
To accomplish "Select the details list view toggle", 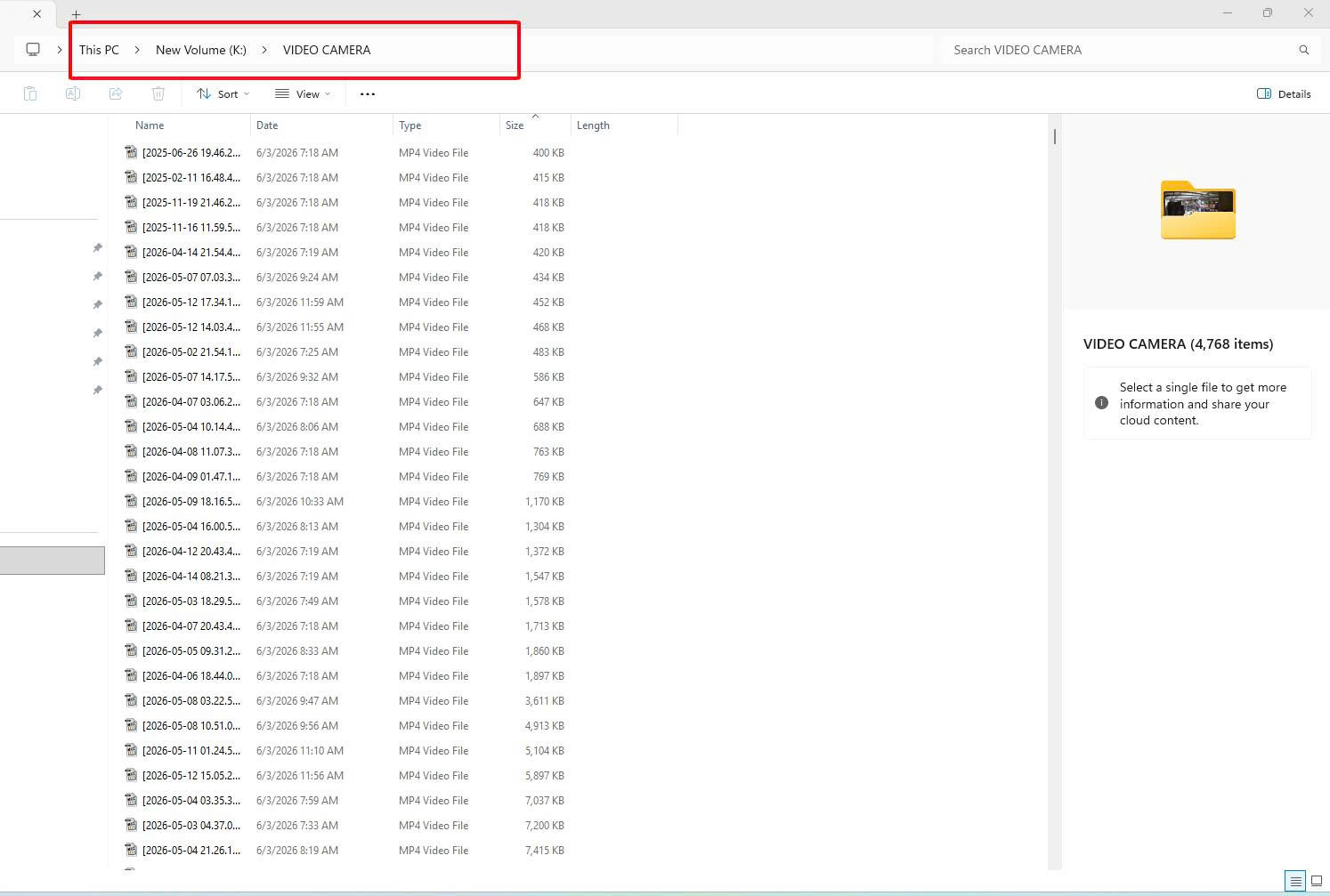I will click(1295, 881).
